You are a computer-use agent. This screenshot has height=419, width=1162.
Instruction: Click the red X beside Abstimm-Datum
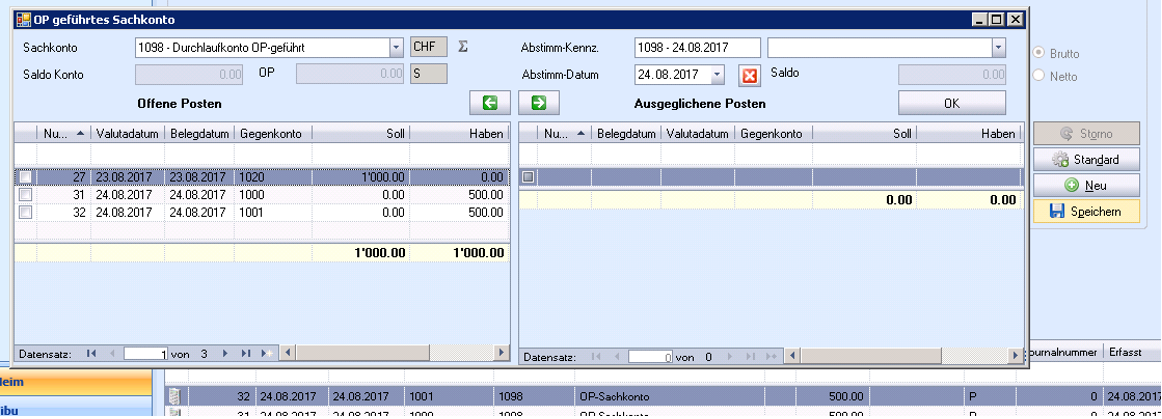point(750,75)
